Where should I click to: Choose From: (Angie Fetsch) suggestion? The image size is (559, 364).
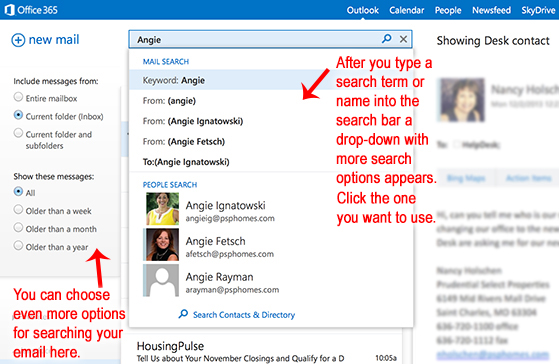pyautogui.click(x=271, y=142)
